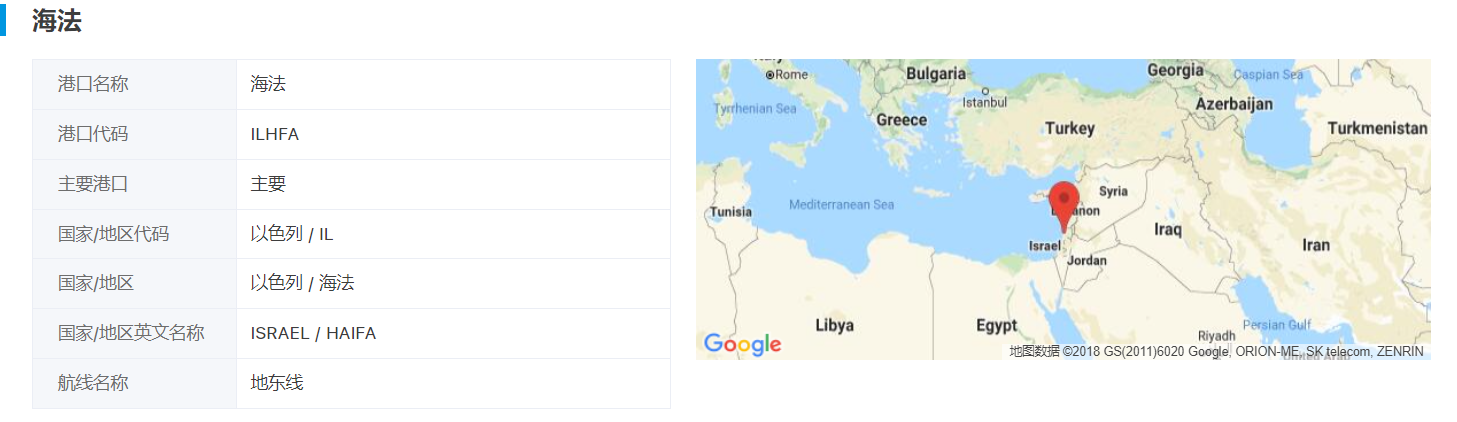Click the 以色列 / IL country code value
The height and width of the screenshot is (422, 1457).
291,234
